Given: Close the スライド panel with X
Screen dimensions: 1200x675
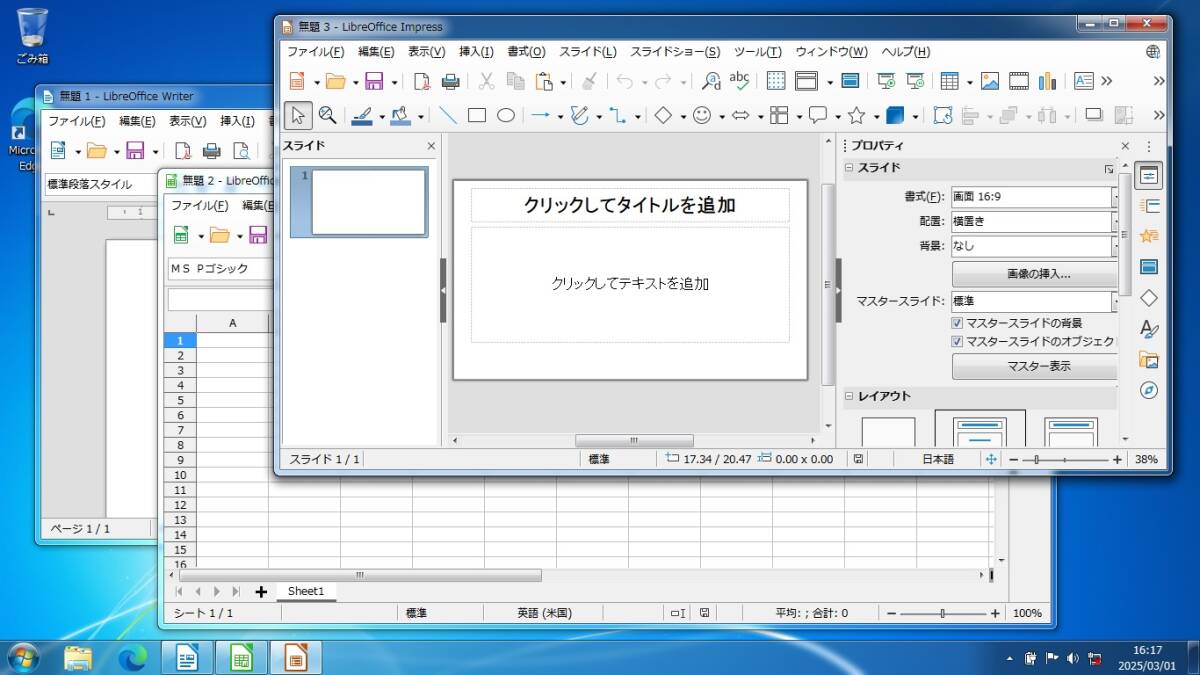Looking at the screenshot, I should (431, 146).
